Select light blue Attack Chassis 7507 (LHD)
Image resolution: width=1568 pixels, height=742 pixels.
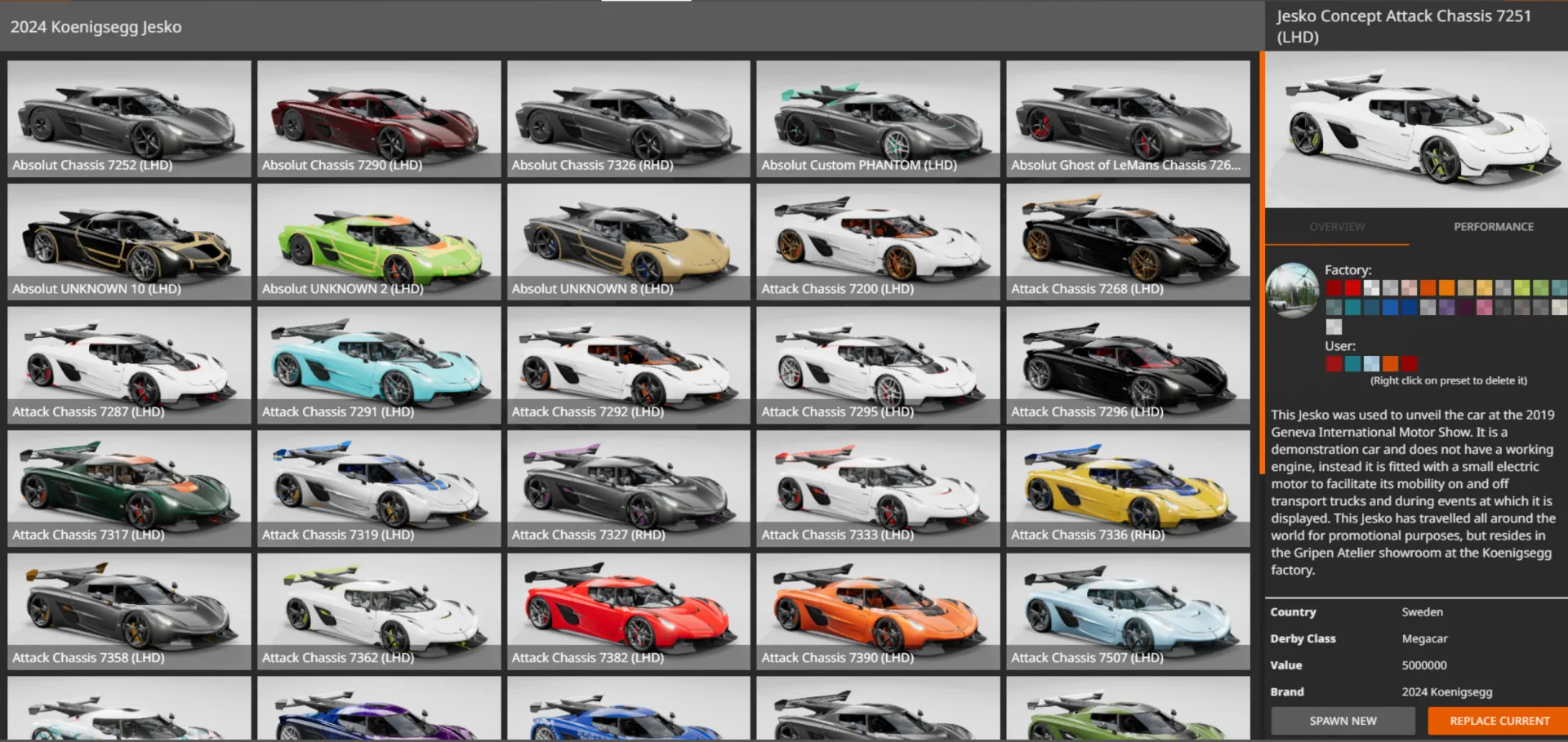[x=1129, y=611]
